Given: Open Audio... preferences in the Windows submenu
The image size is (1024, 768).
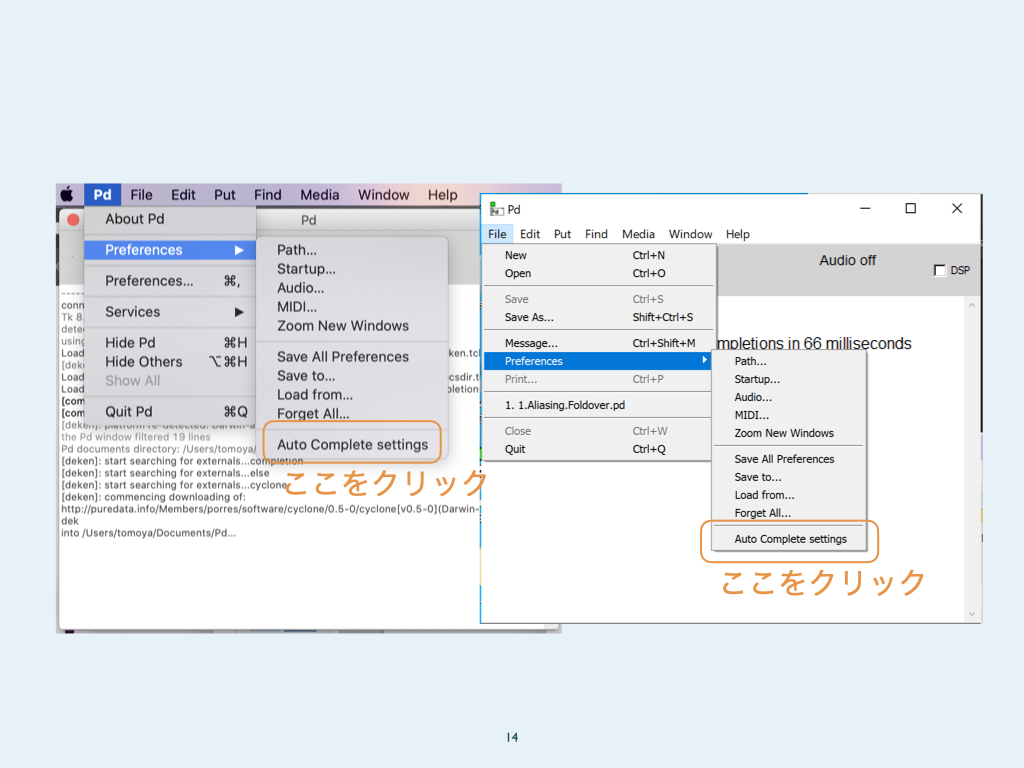Looking at the screenshot, I should (753, 397).
